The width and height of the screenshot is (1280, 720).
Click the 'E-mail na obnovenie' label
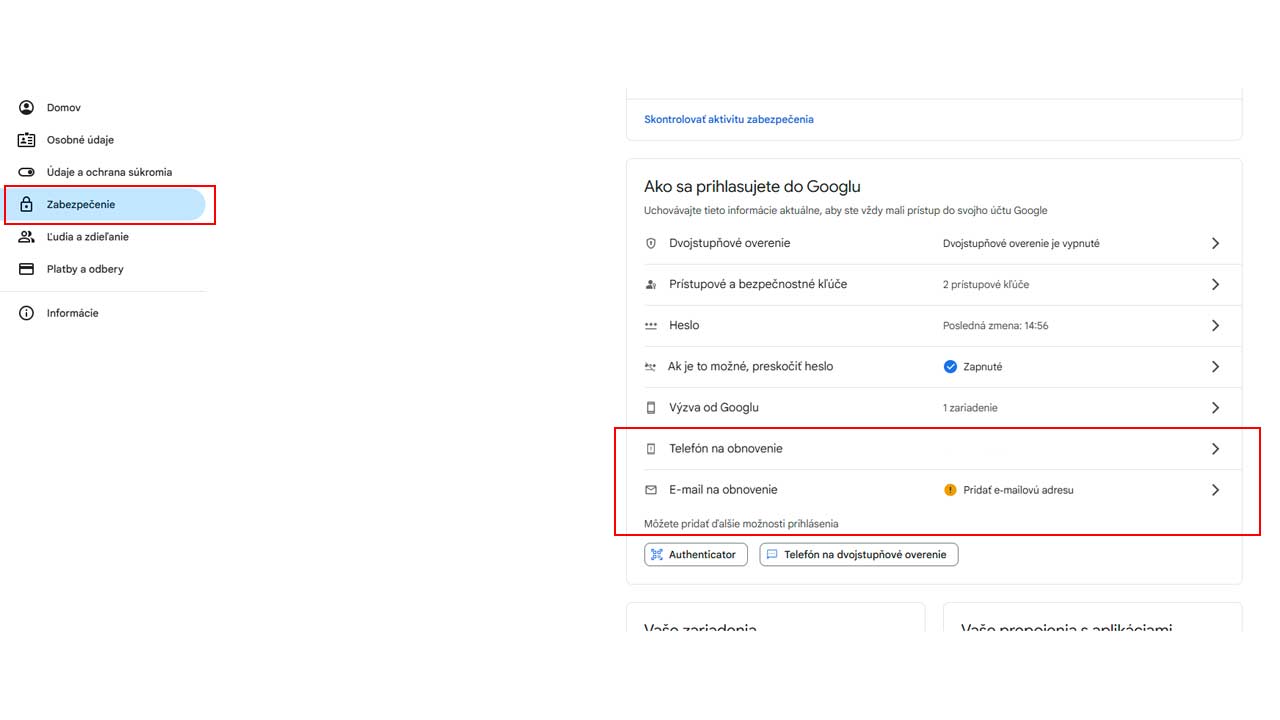pos(723,489)
